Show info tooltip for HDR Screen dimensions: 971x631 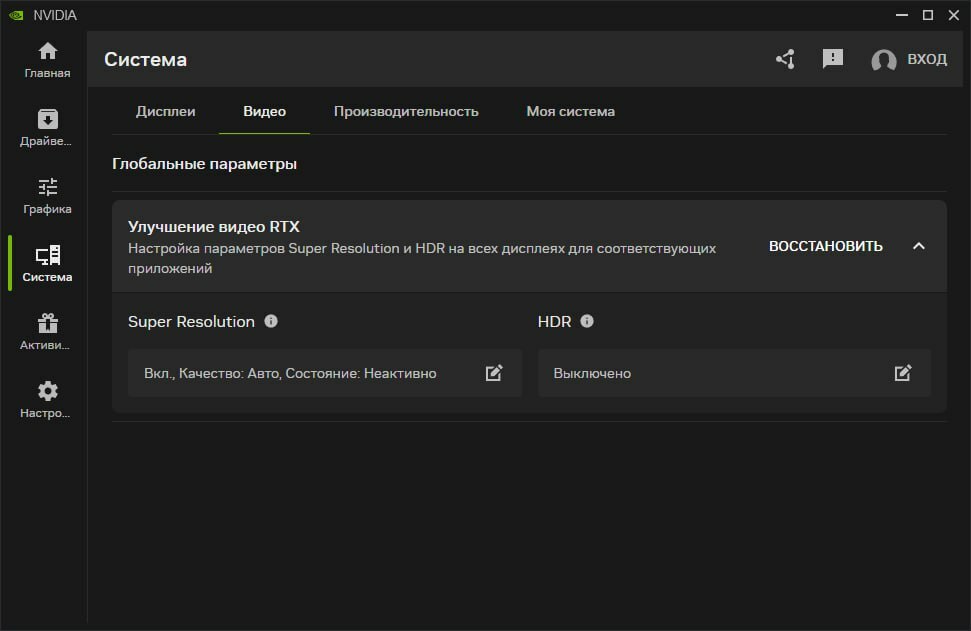point(587,322)
